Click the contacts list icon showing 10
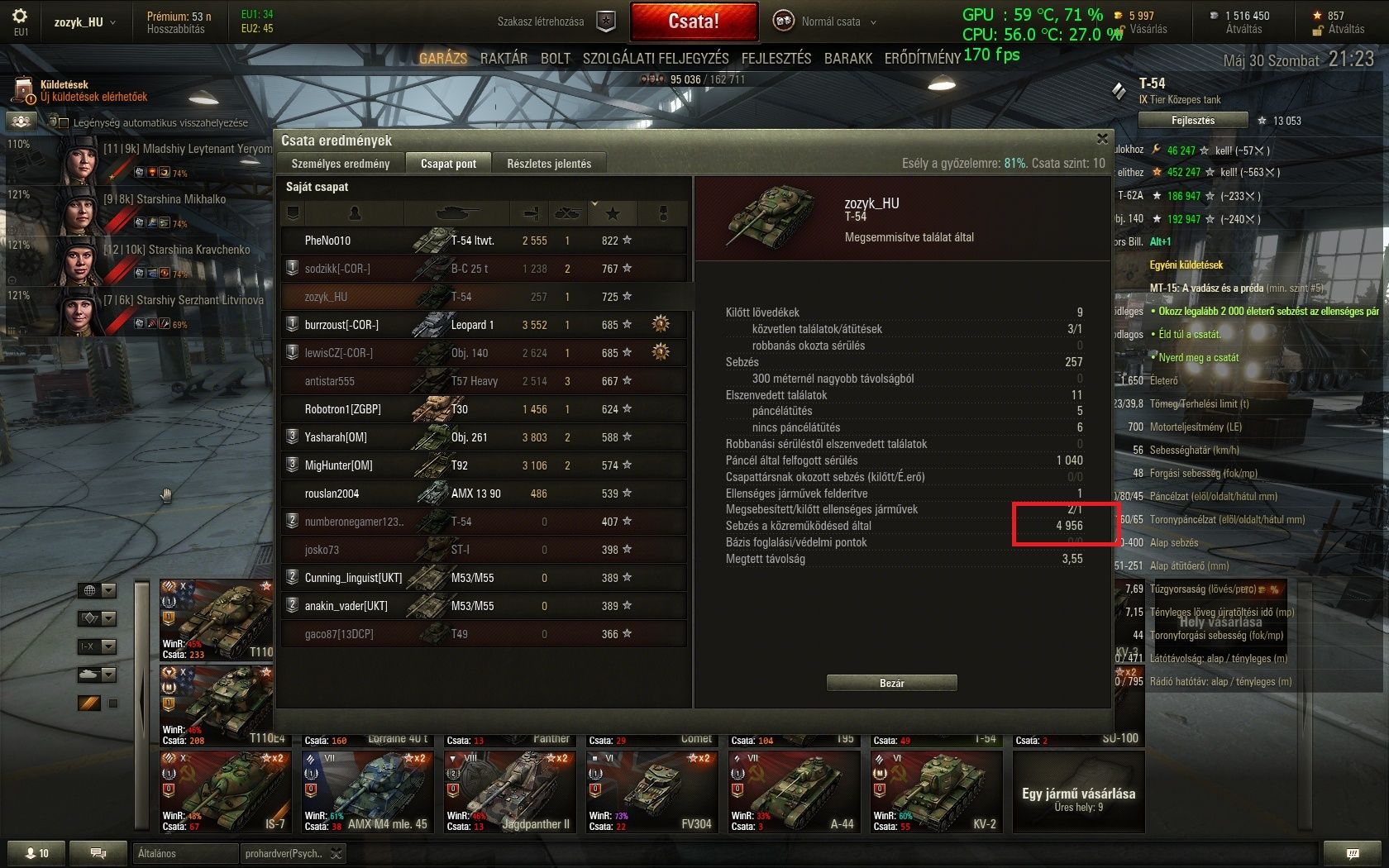 click(37, 853)
